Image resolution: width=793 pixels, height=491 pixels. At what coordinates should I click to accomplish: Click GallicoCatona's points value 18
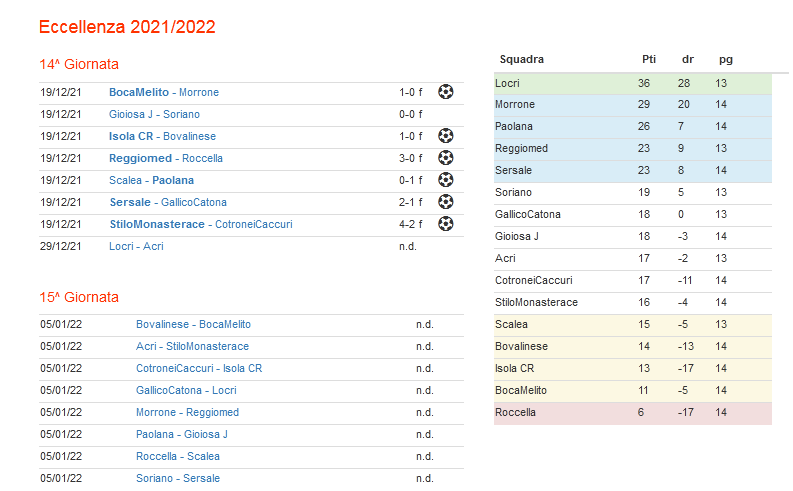(644, 214)
